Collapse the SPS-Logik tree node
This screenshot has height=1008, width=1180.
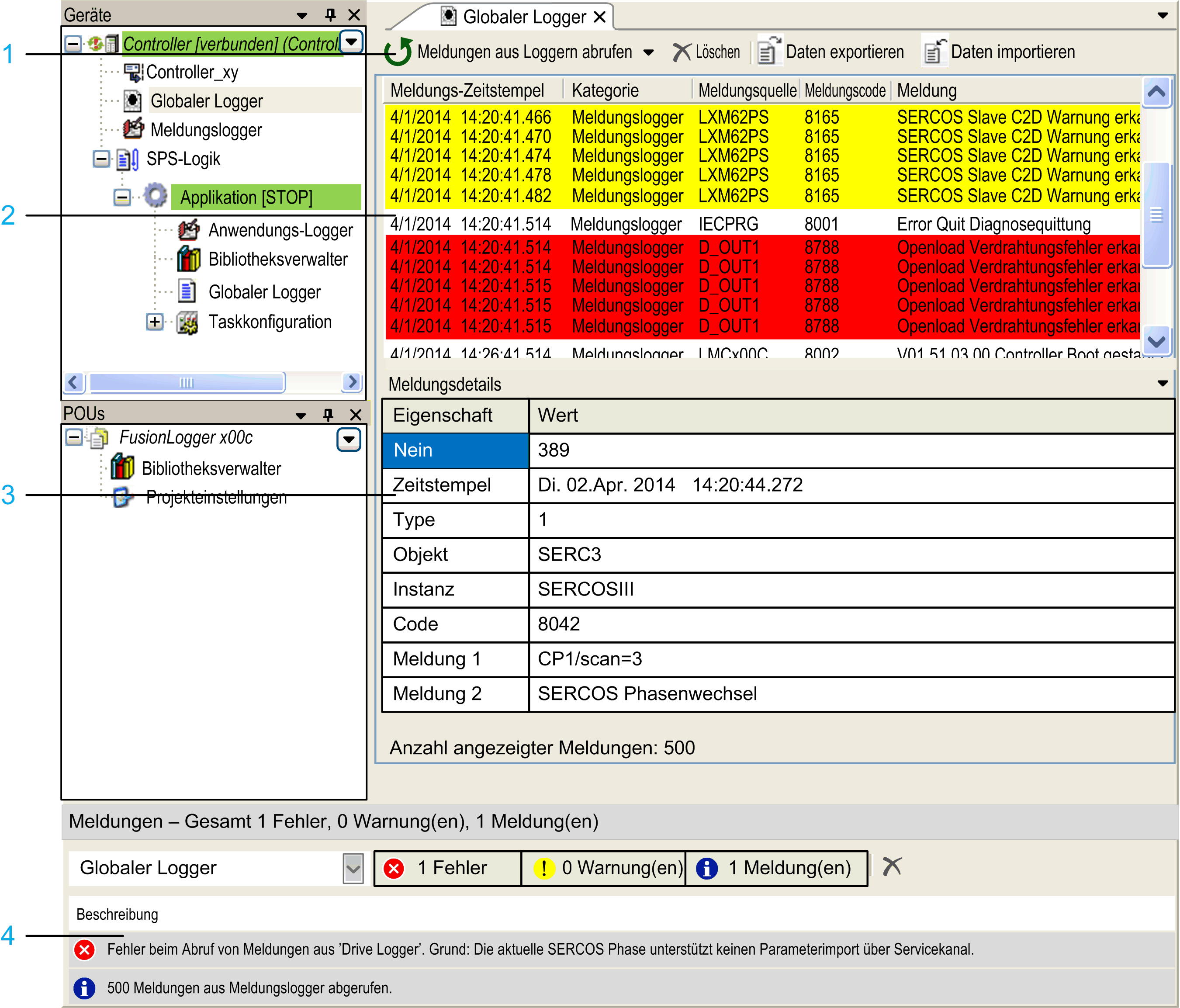point(101,159)
